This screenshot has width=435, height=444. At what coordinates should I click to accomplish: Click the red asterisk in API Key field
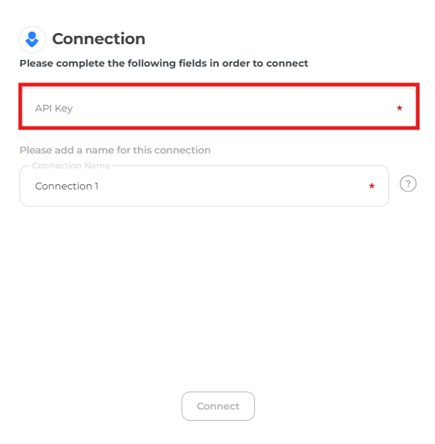(399, 108)
